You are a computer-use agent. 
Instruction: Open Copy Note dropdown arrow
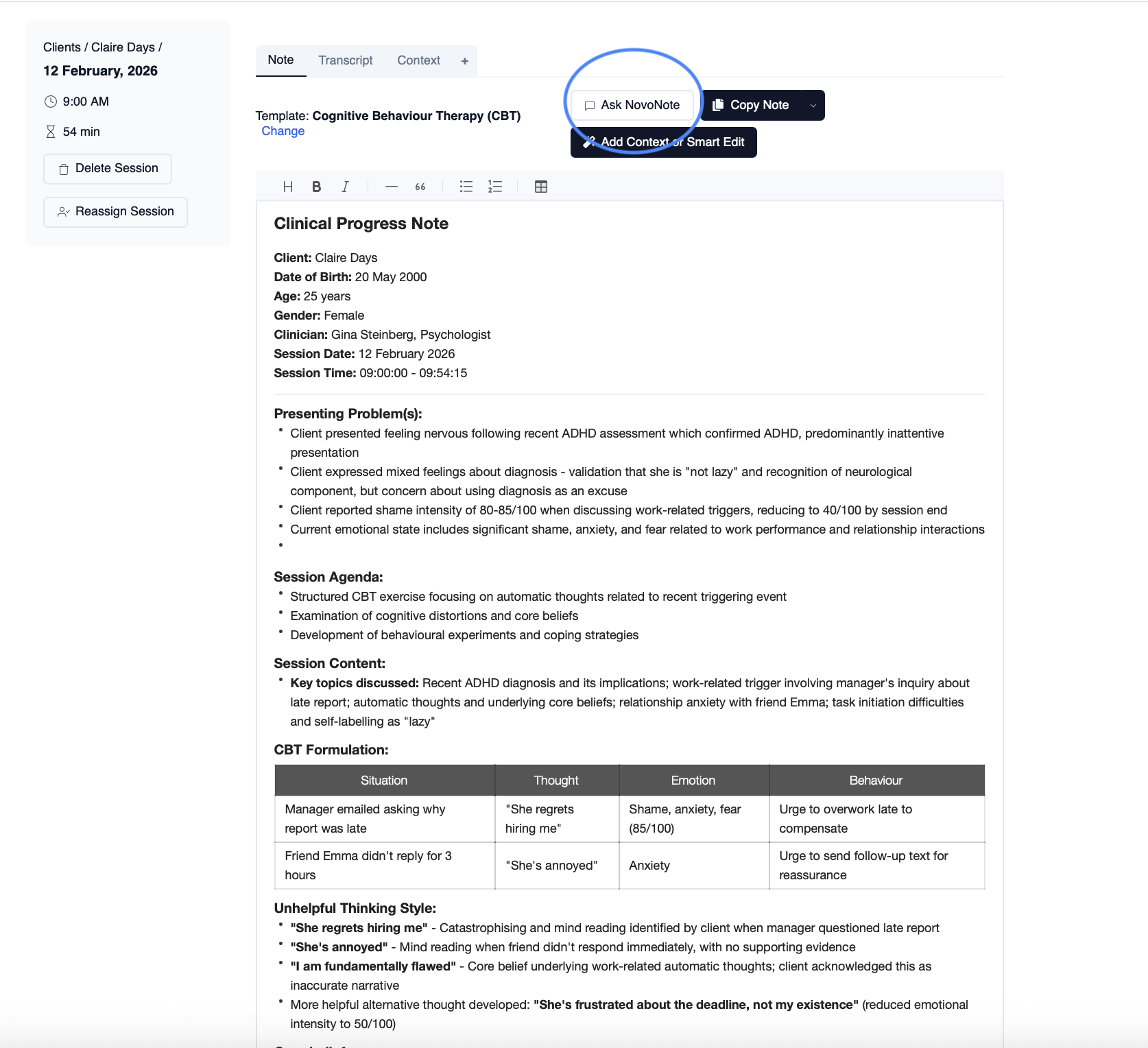pyautogui.click(x=813, y=106)
